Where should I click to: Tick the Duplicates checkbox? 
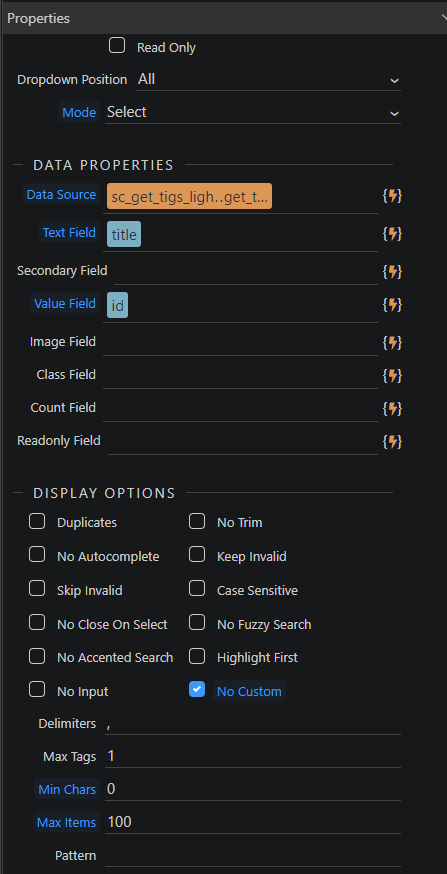(37, 522)
